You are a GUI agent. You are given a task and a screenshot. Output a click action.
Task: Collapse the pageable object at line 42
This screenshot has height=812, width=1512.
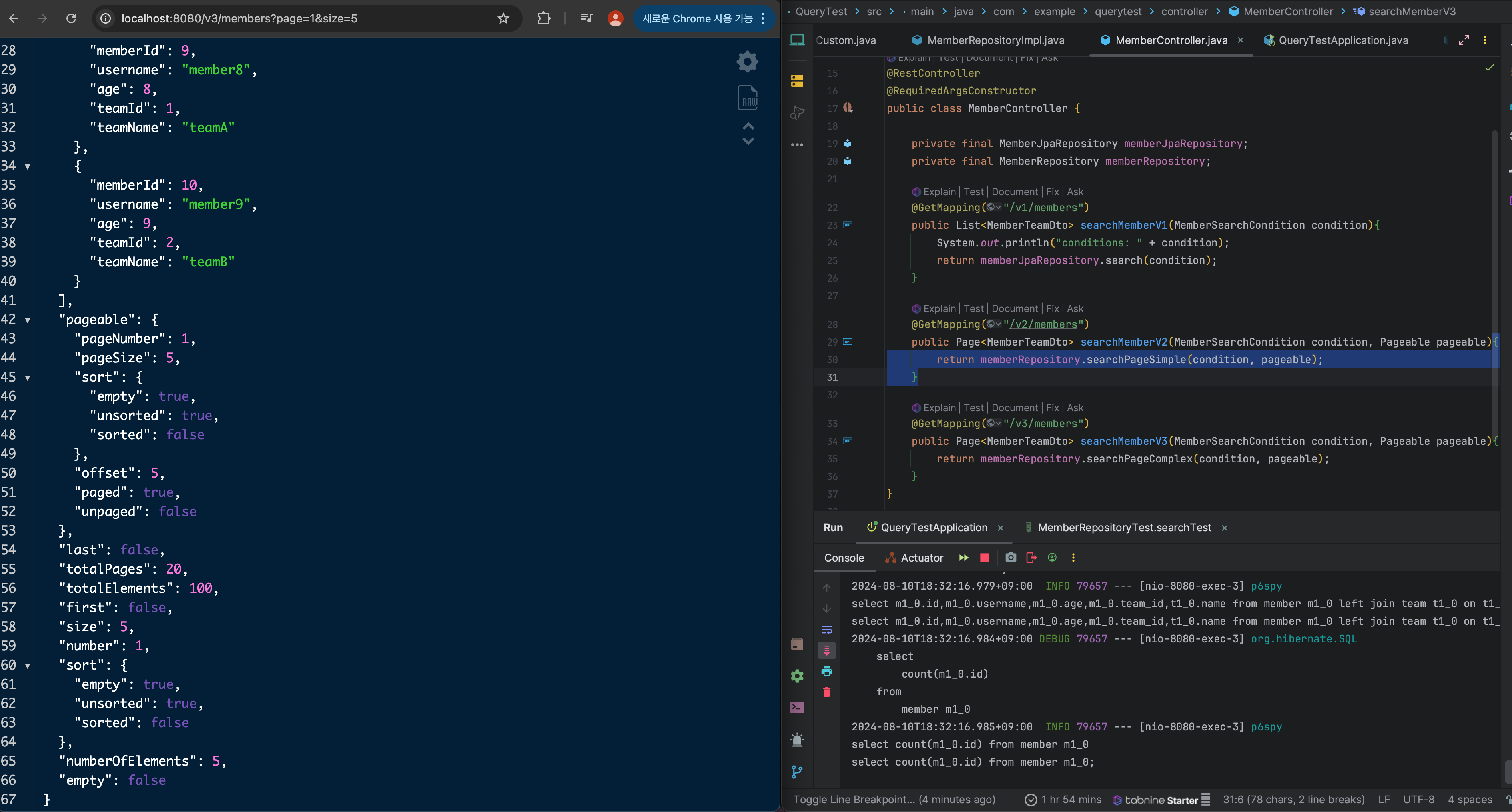click(x=28, y=320)
